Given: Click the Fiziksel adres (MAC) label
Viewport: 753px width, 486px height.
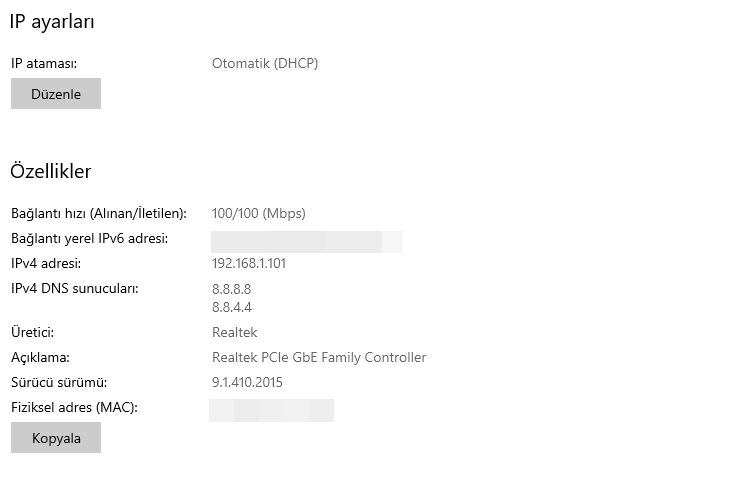Looking at the screenshot, I should click(74, 407).
